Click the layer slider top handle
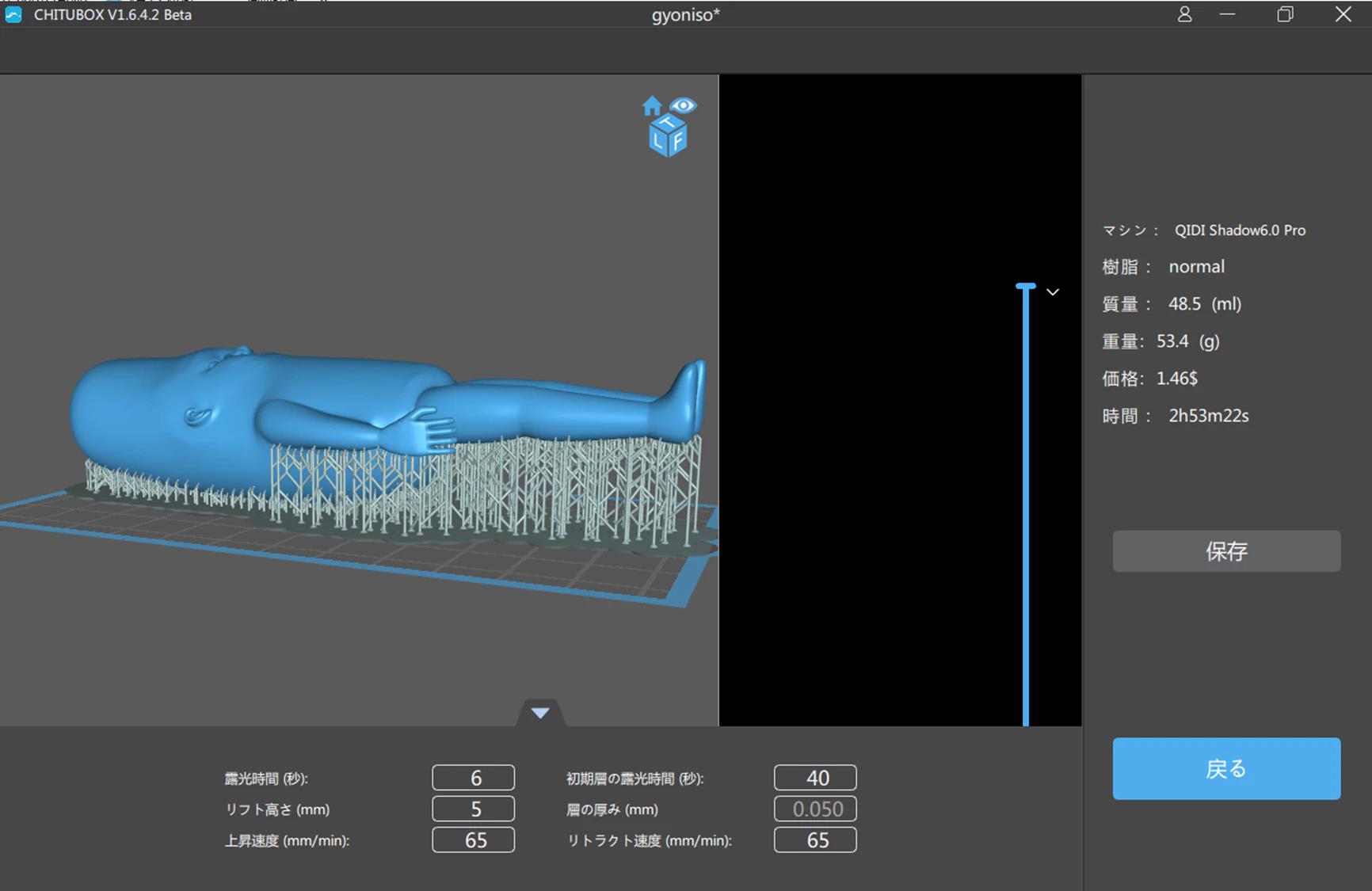Viewport: 1372px width, 891px height. [x=1026, y=286]
